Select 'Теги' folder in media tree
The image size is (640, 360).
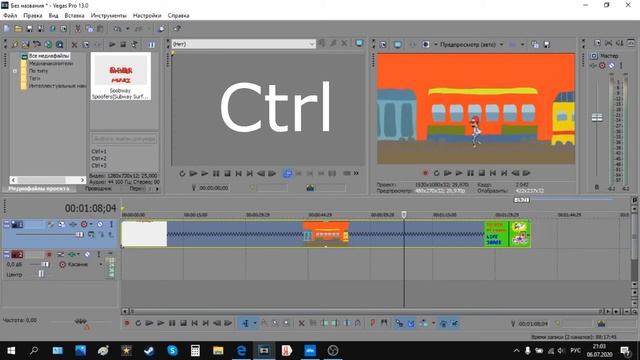click(x=34, y=78)
